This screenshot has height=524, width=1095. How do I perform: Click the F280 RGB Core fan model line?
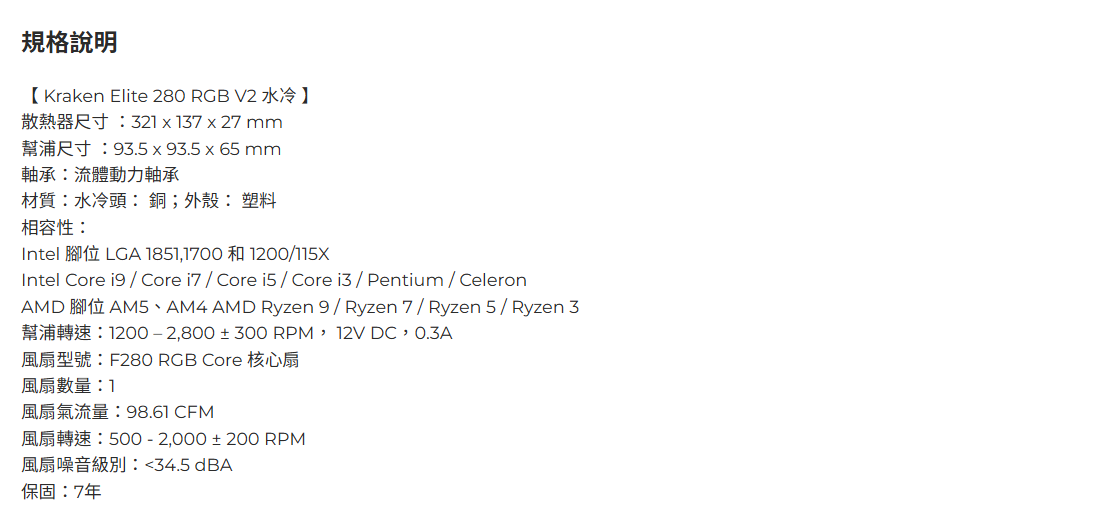pos(160,359)
